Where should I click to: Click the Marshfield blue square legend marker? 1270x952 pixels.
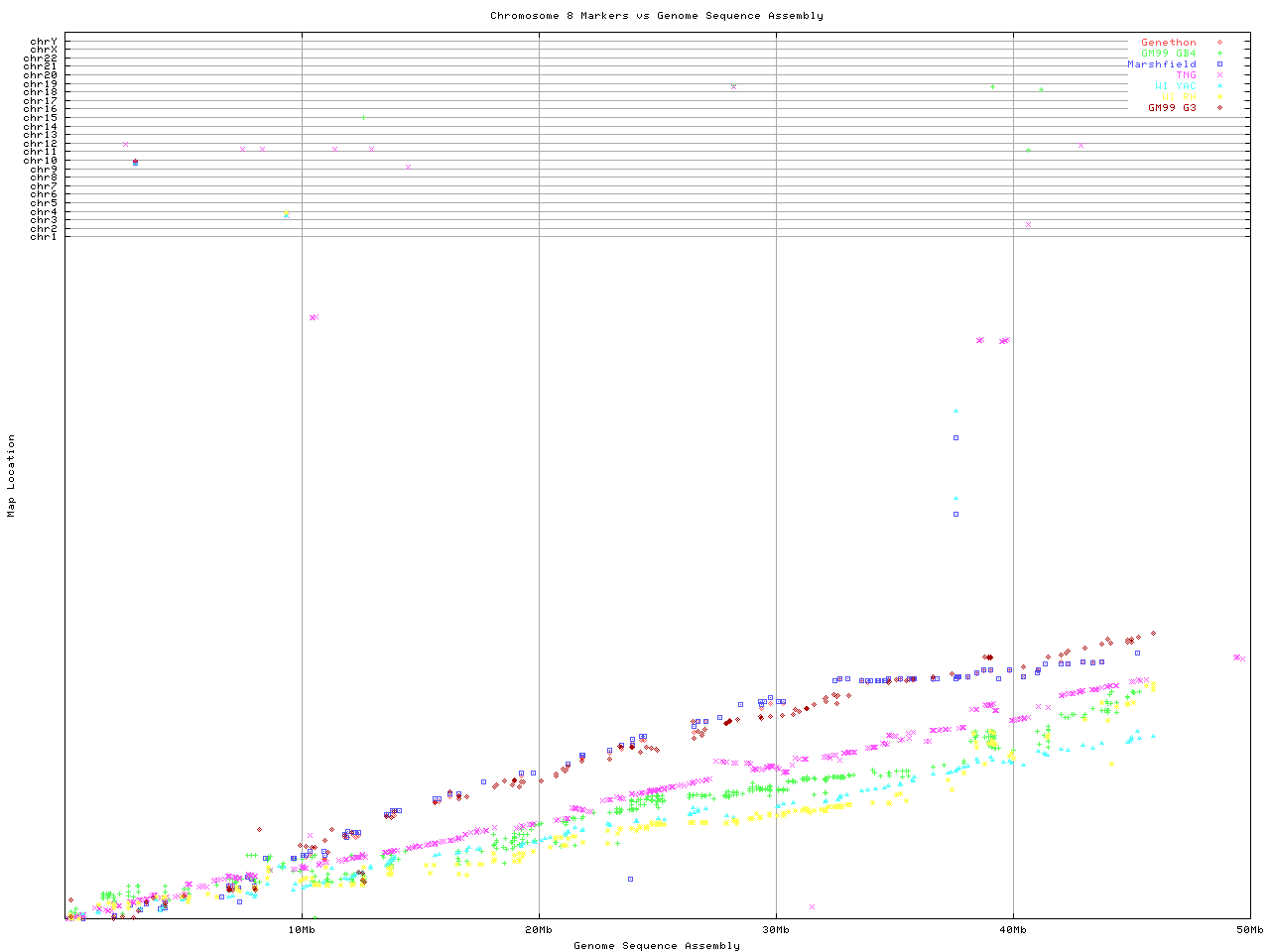point(1219,64)
